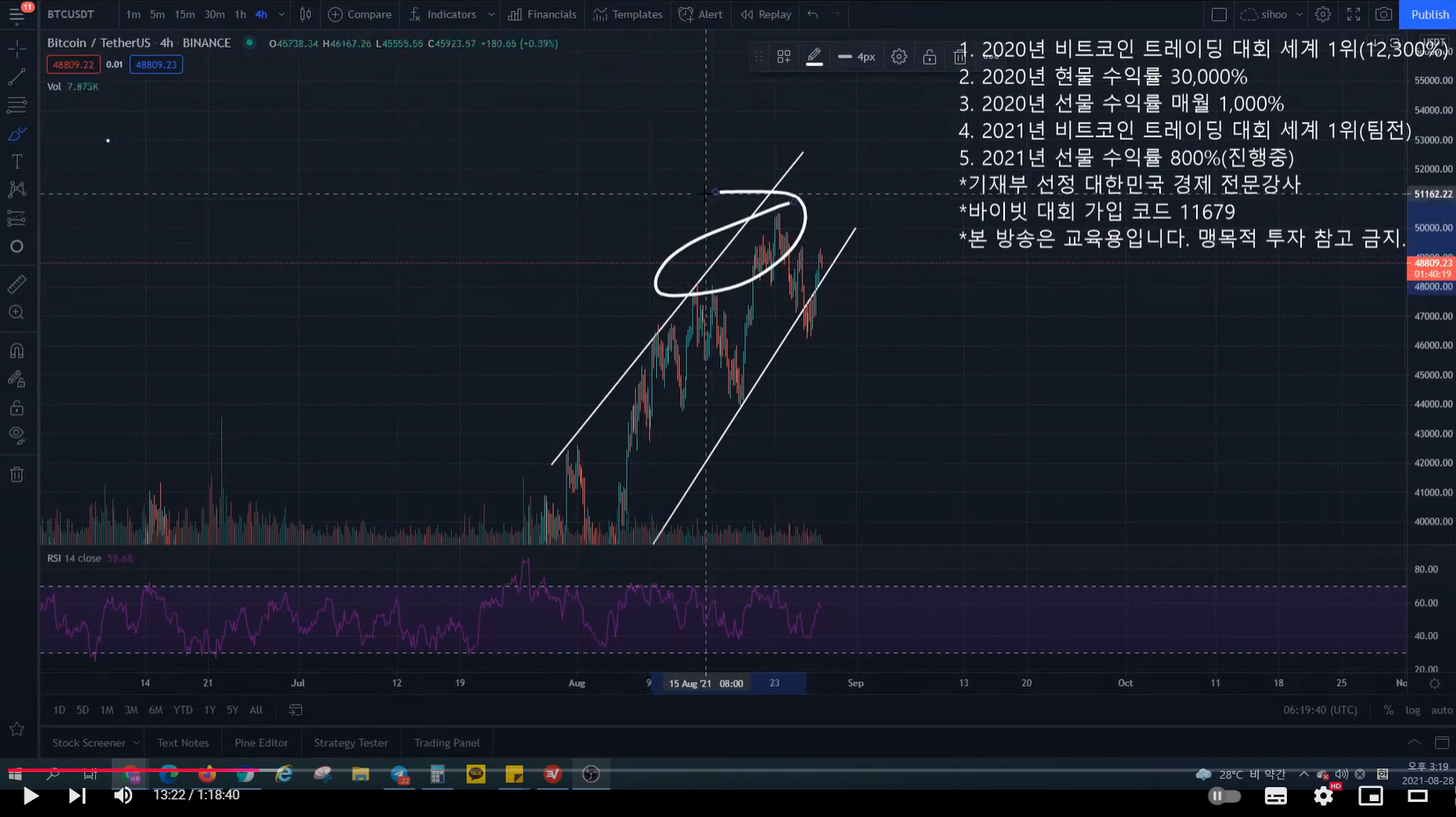
Task: Set chart range to YTD
Action: (x=182, y=710)
